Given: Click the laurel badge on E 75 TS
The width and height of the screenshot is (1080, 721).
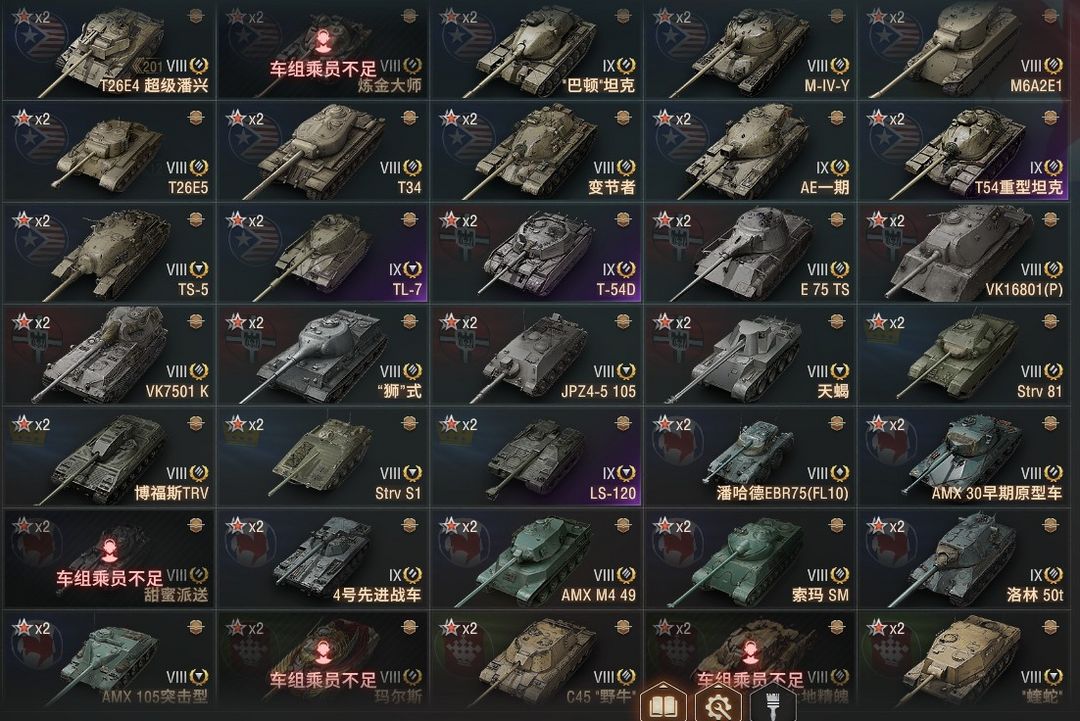Looking at the screenshot, I should click(840, 269).
